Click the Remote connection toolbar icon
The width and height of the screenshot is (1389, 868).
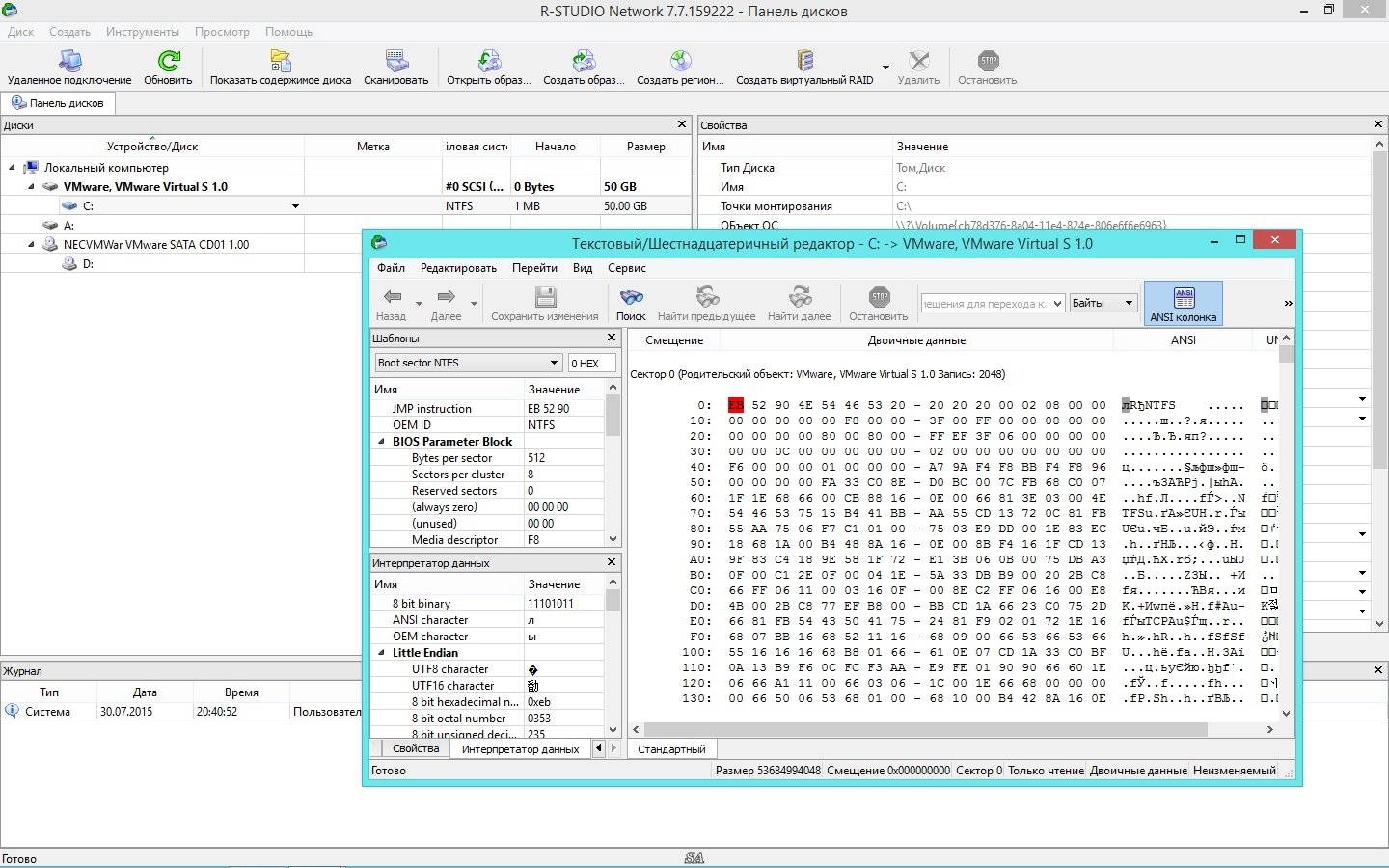click(x=69, y=62)
